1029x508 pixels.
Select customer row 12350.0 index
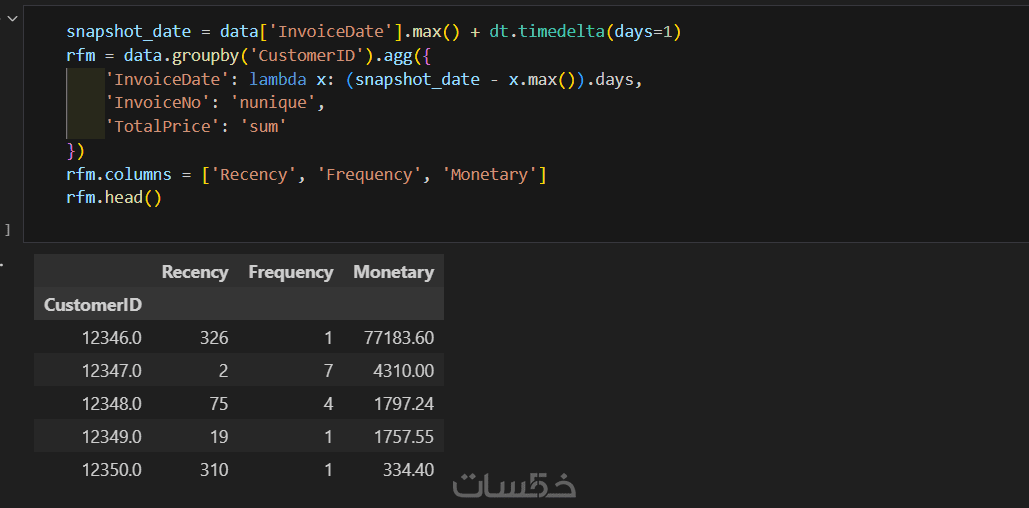[111, 470]
